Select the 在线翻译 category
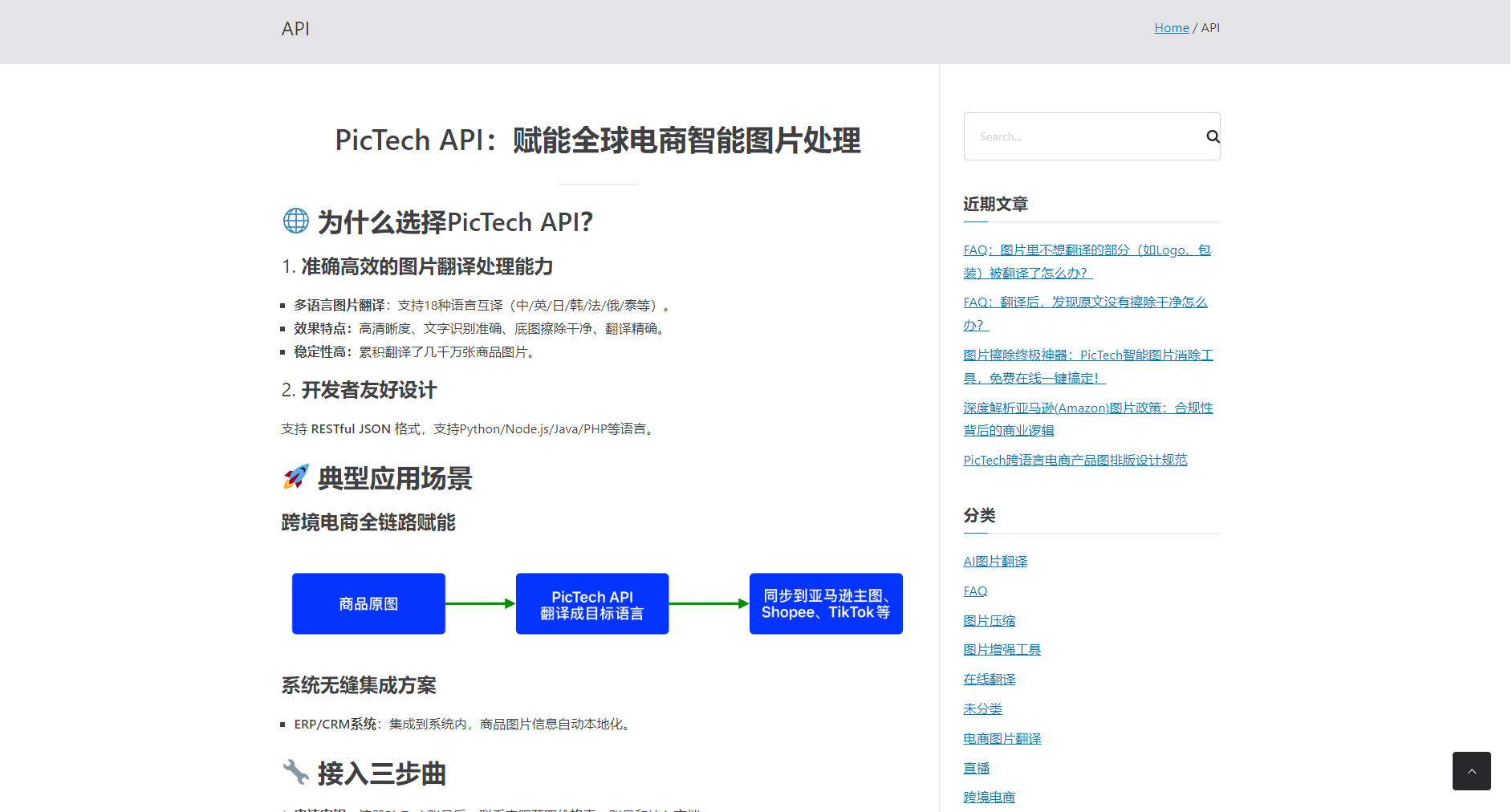This screenshot has height=812, width=1512. click(990, 680)
